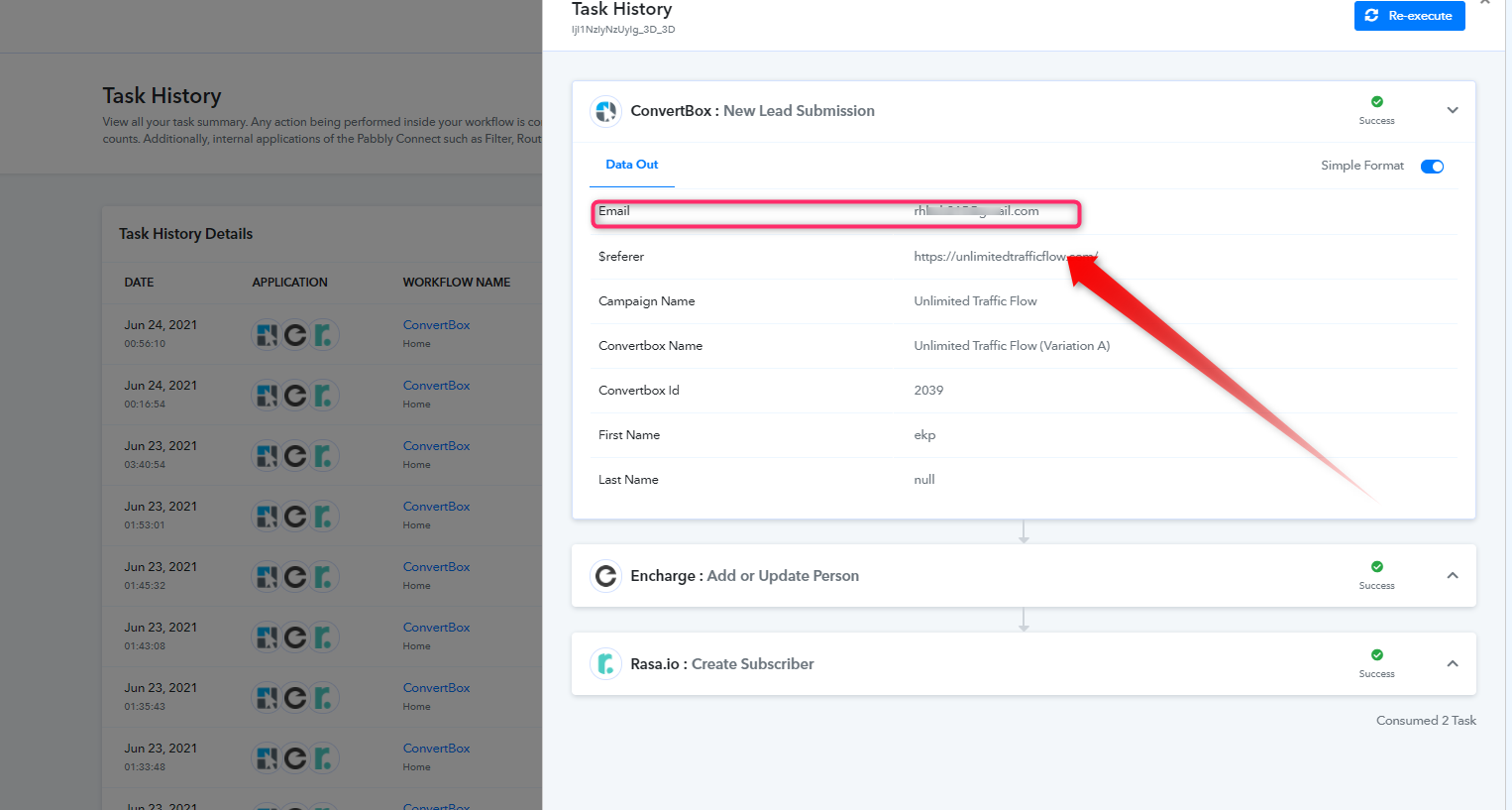Click the Task History Details heading

(186, 234)
